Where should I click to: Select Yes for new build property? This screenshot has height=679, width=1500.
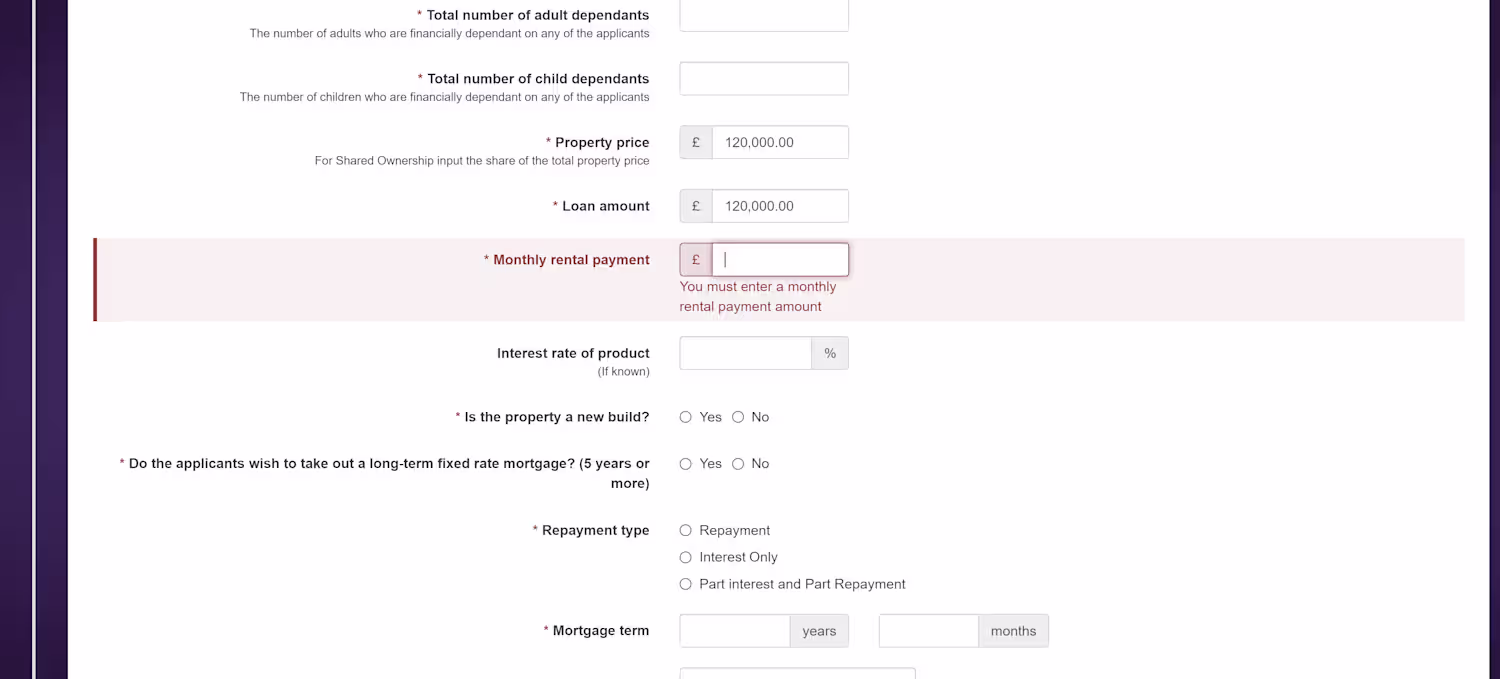[686, 417]
